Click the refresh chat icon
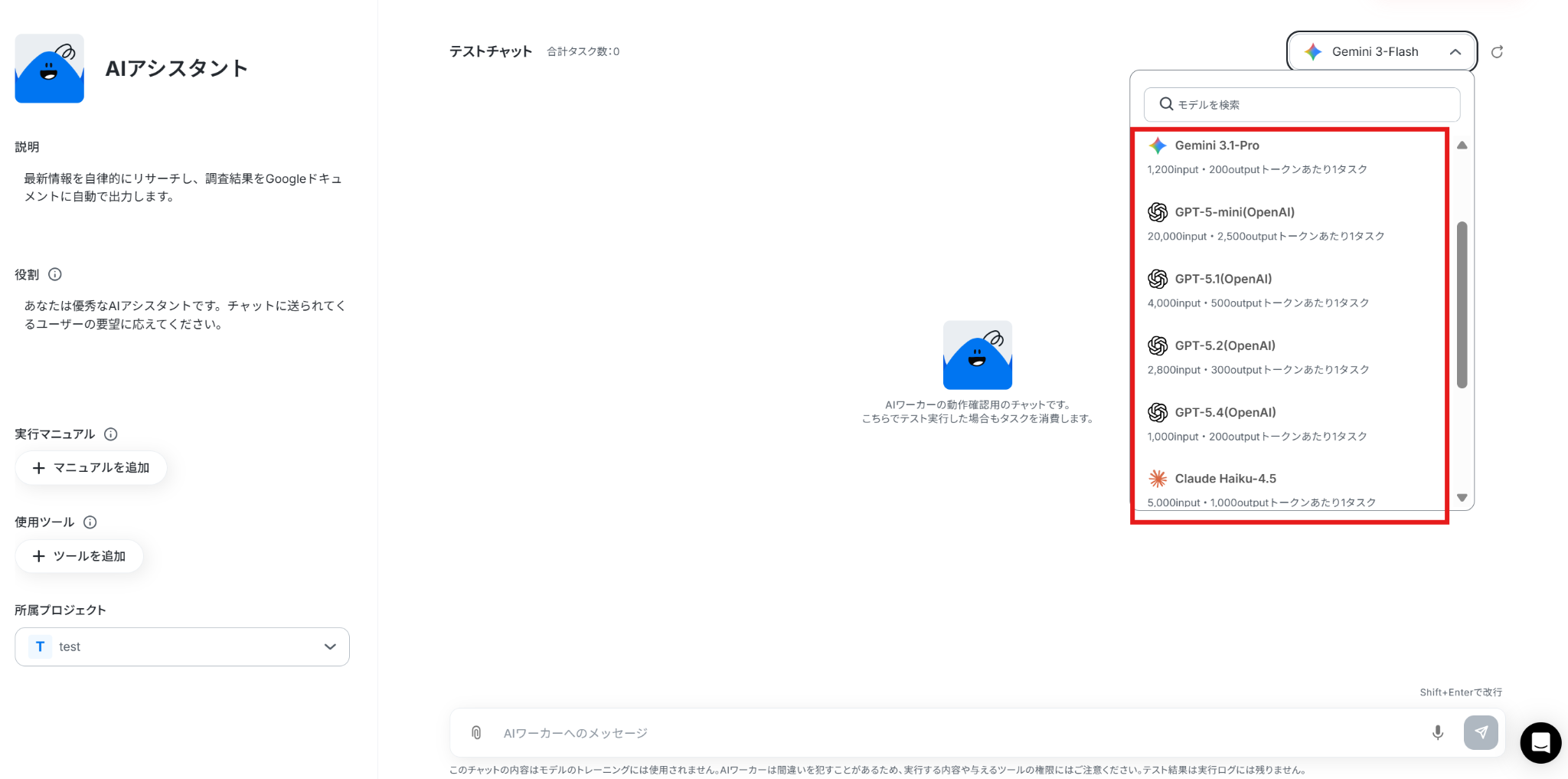This screenshot has width=1568, height=779. (x=1497, y=52)
